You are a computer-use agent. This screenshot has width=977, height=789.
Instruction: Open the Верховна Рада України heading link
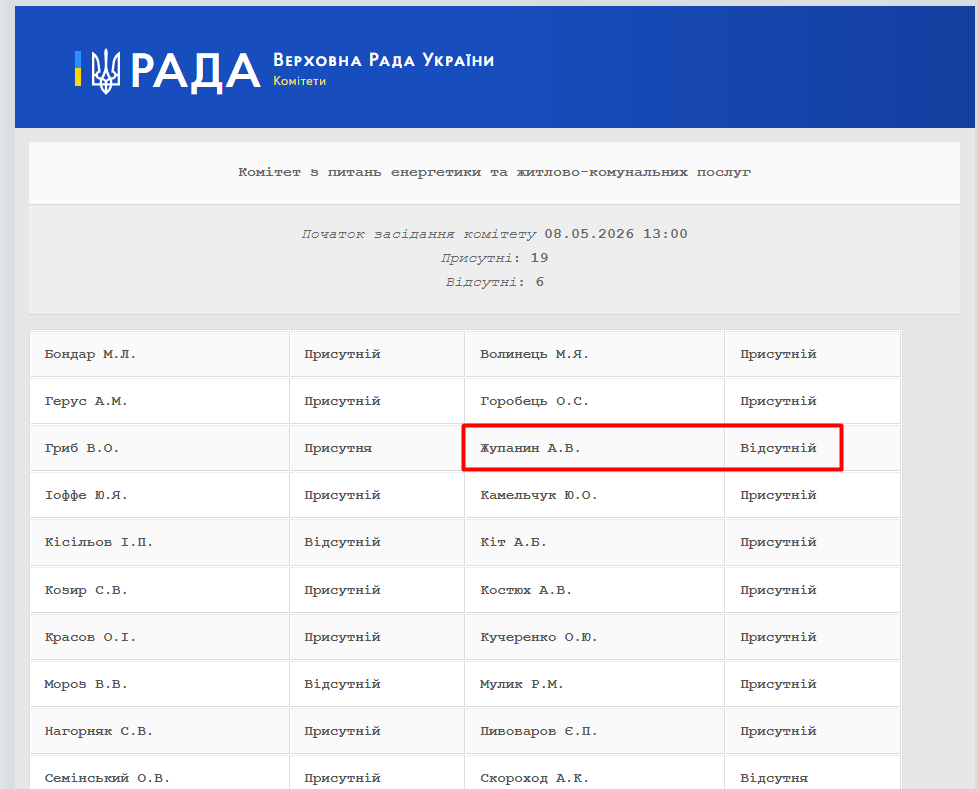(x=383, y=60)
